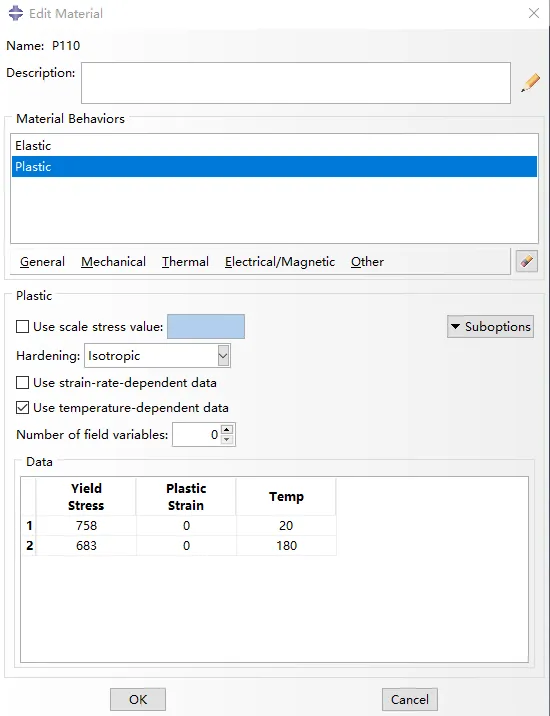Enable Use scale stress value checkbox
The width and height of the screenshot is (550, 716).
pos(22,326)
